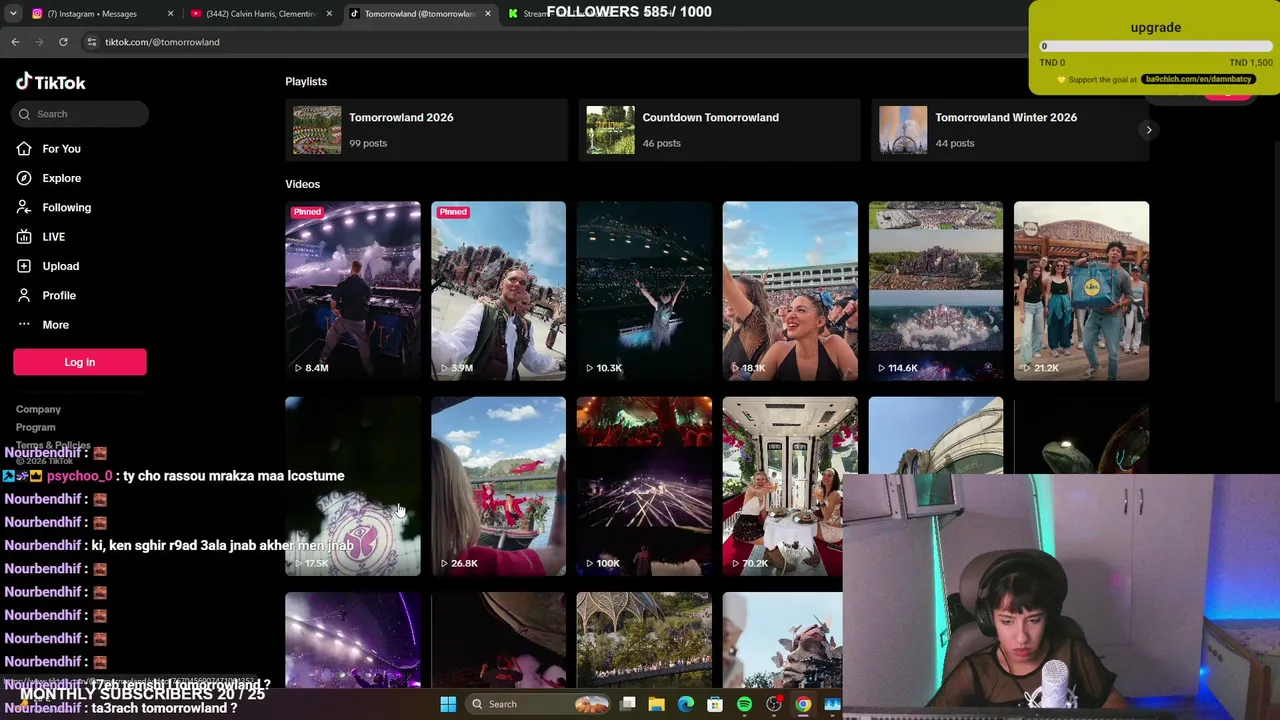Reload the TikTok page
Screen dimensions: 1280x720
(63, 42)
